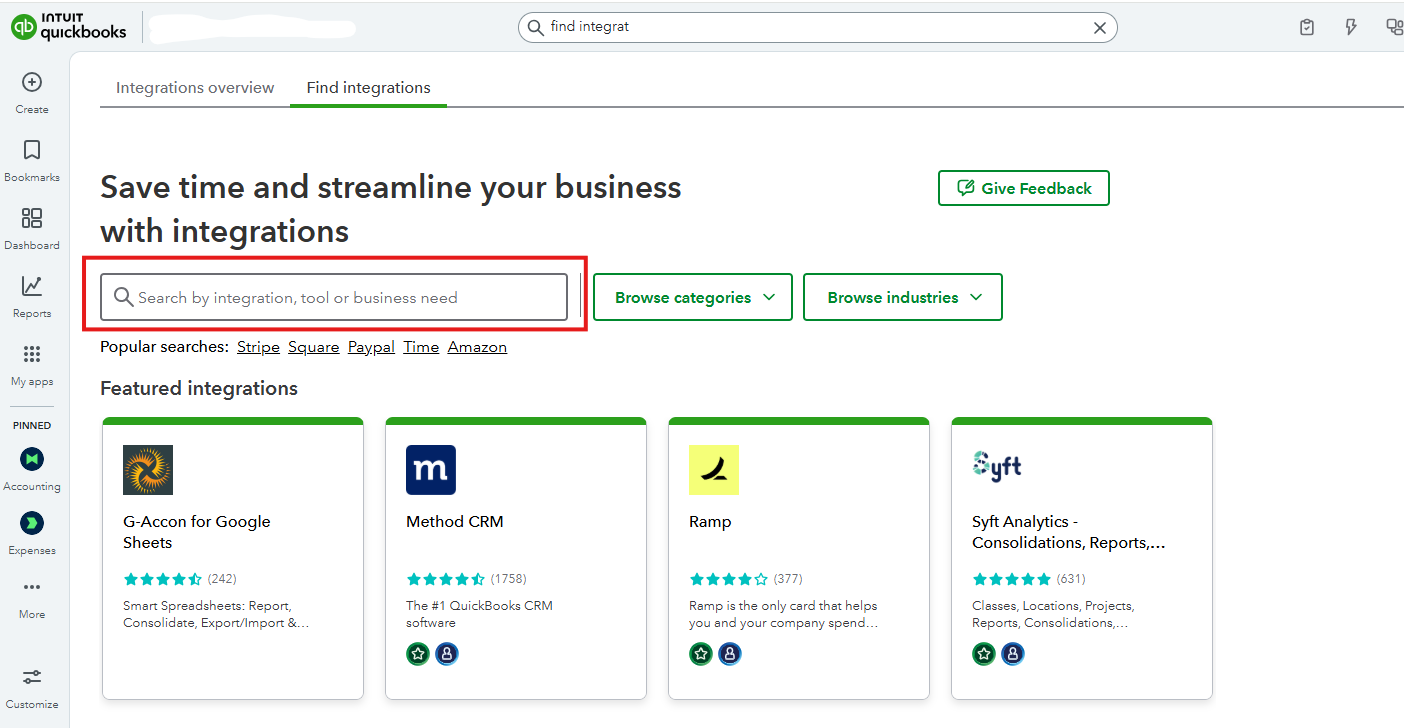Screen dimensions: 1404x728
Task: Open the "Method CRM" card title
Action: pos(455,522)
